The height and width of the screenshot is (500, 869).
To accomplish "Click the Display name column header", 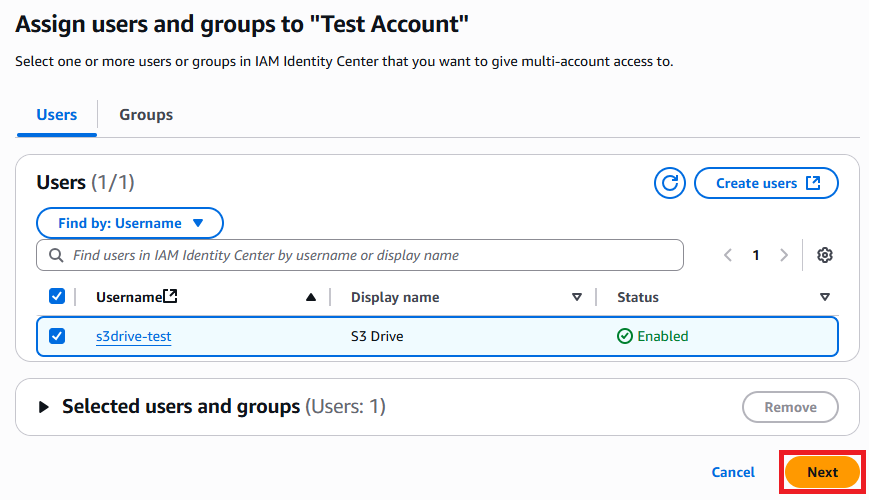I will tap(395, 298).
